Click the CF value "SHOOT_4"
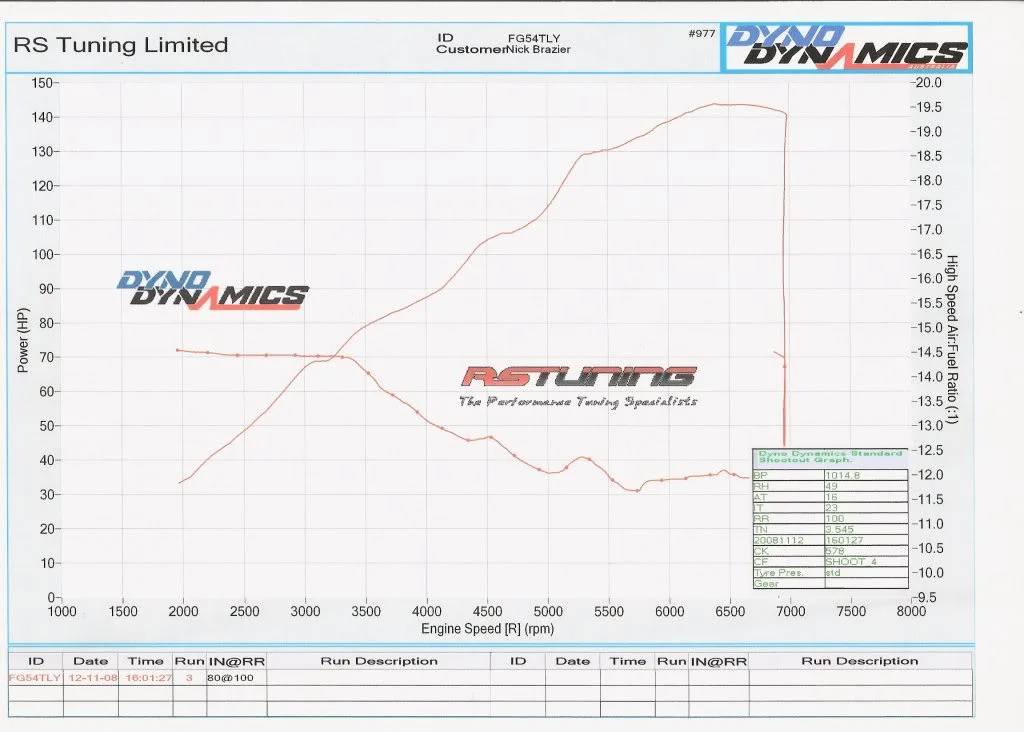 (x=851, y=562)
